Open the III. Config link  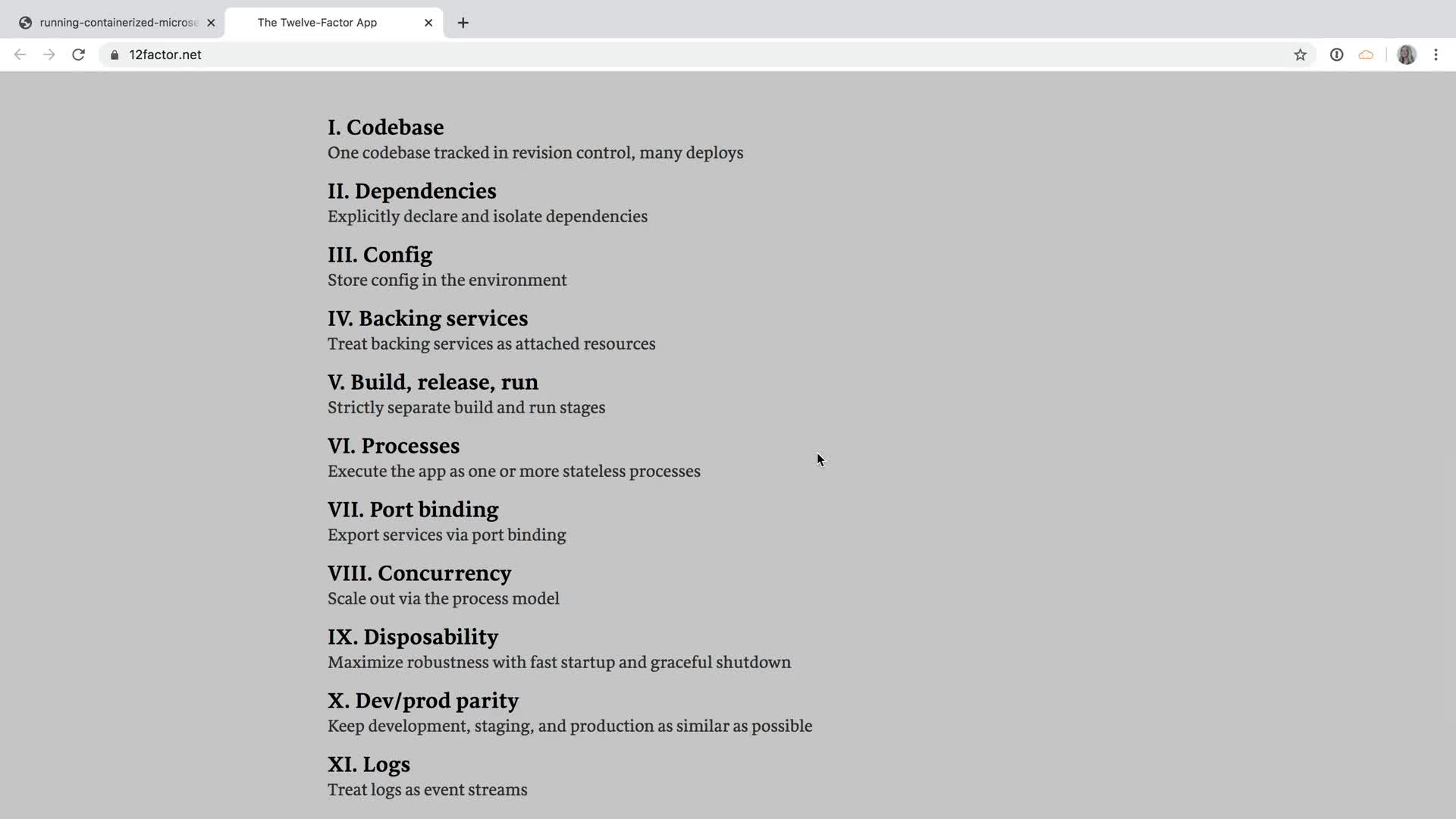[x=379, y=255]
